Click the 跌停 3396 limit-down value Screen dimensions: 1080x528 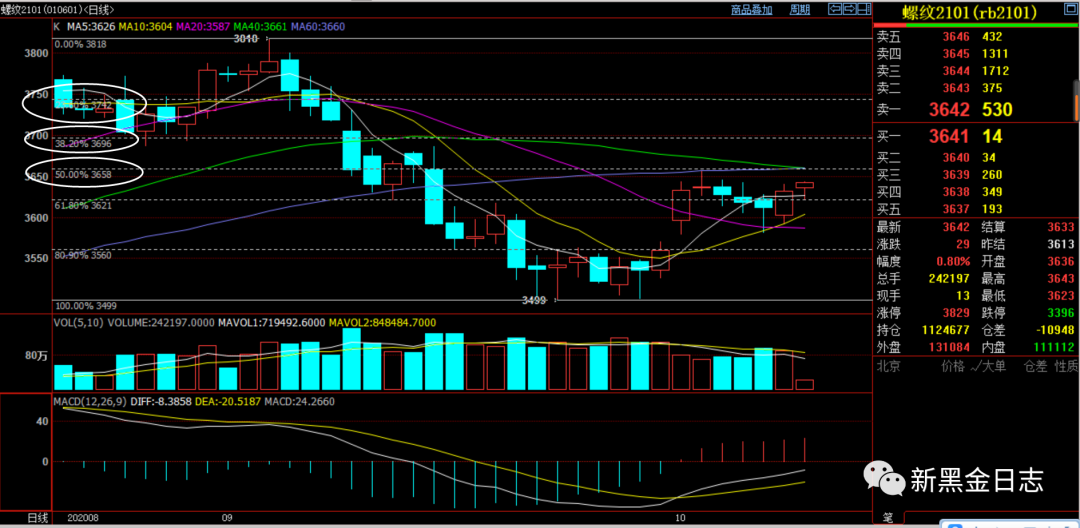1061,313
